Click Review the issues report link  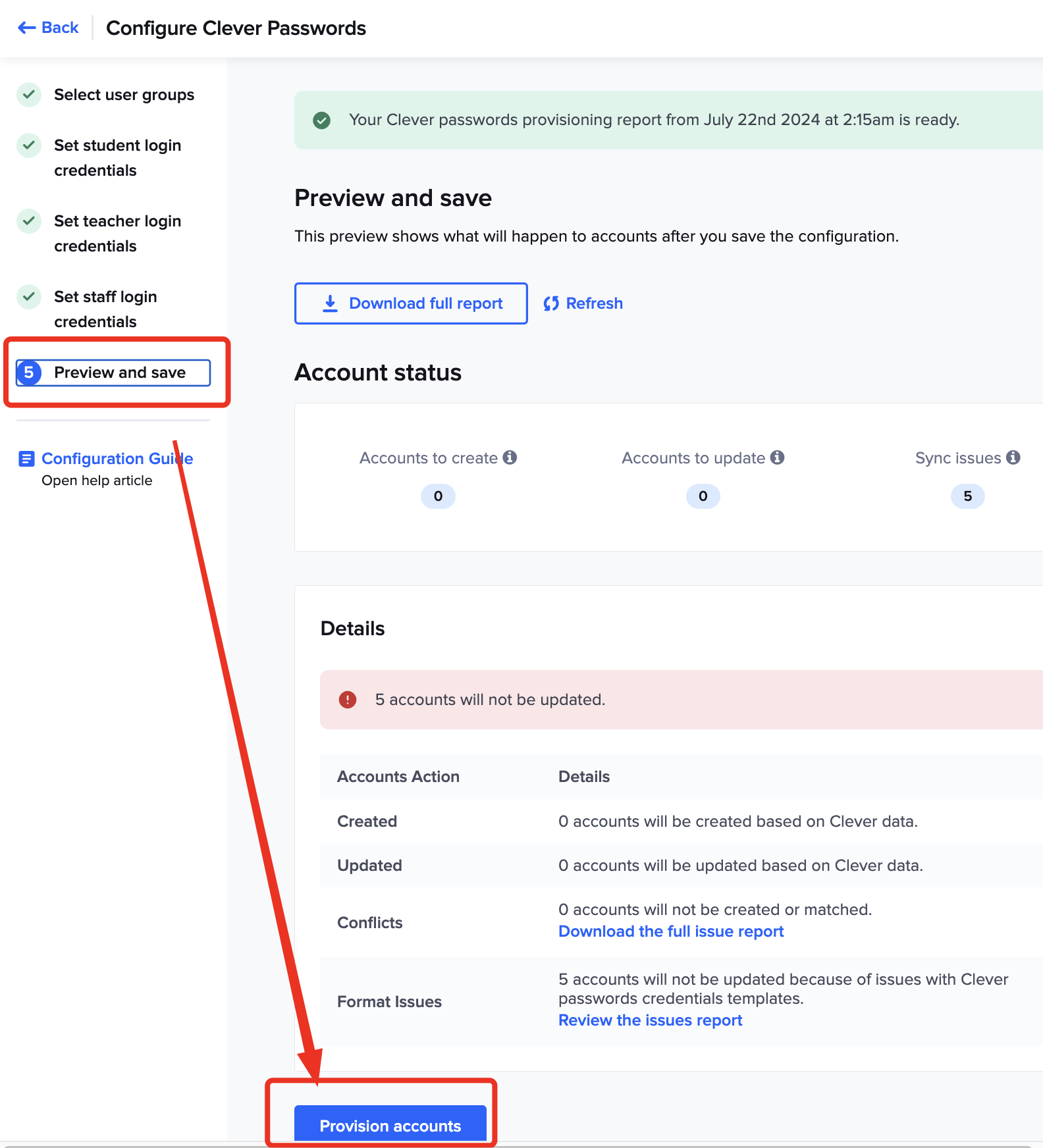650,1020
